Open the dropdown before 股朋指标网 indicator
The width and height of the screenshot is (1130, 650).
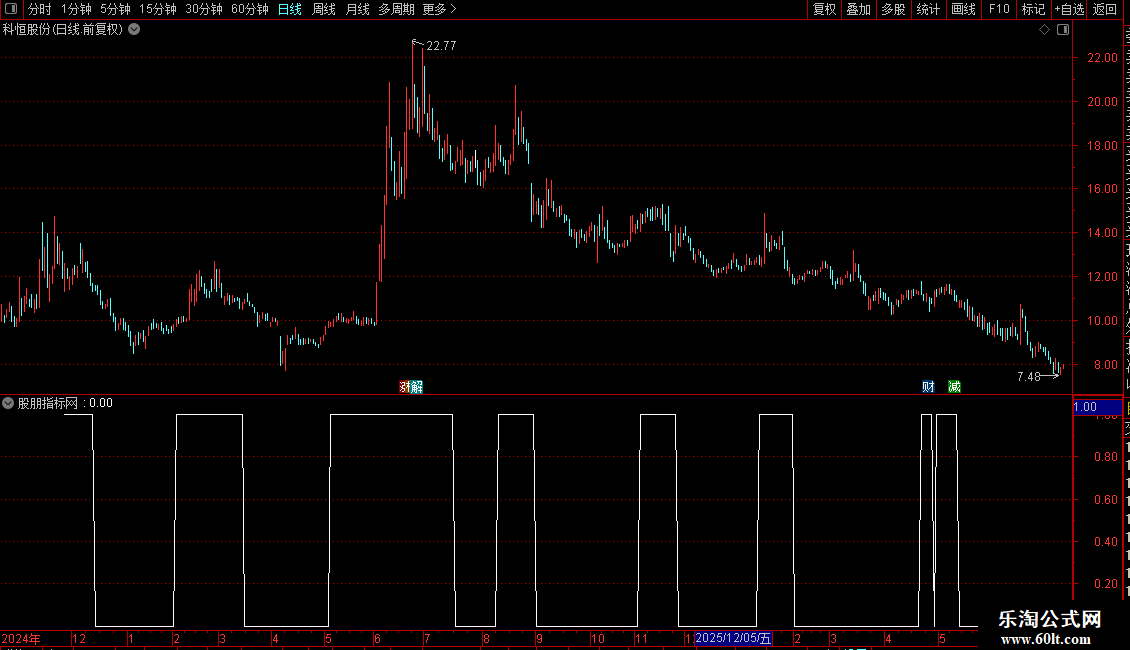tap(8, 403)
